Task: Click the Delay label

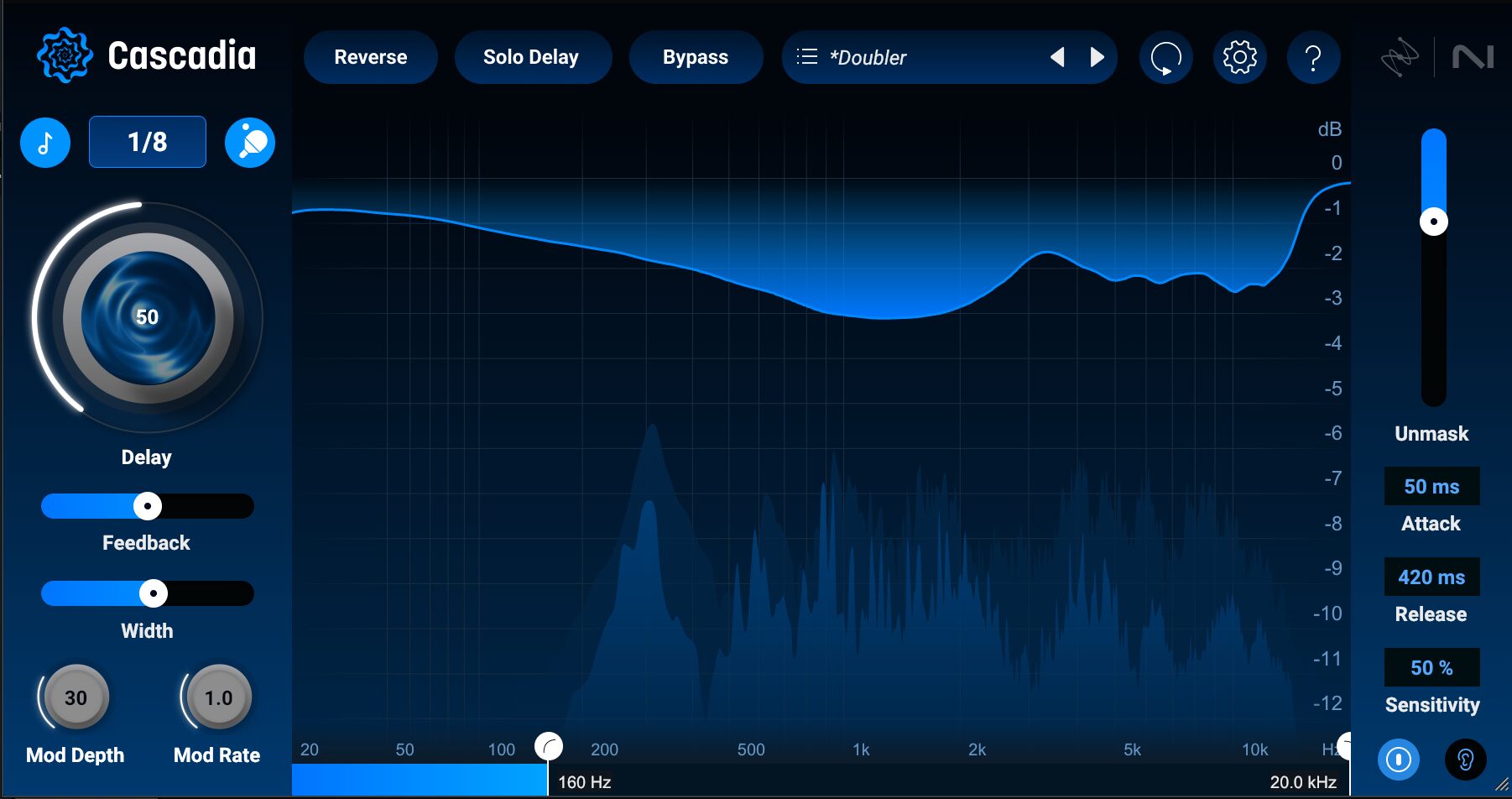Action: coord(147,457)
